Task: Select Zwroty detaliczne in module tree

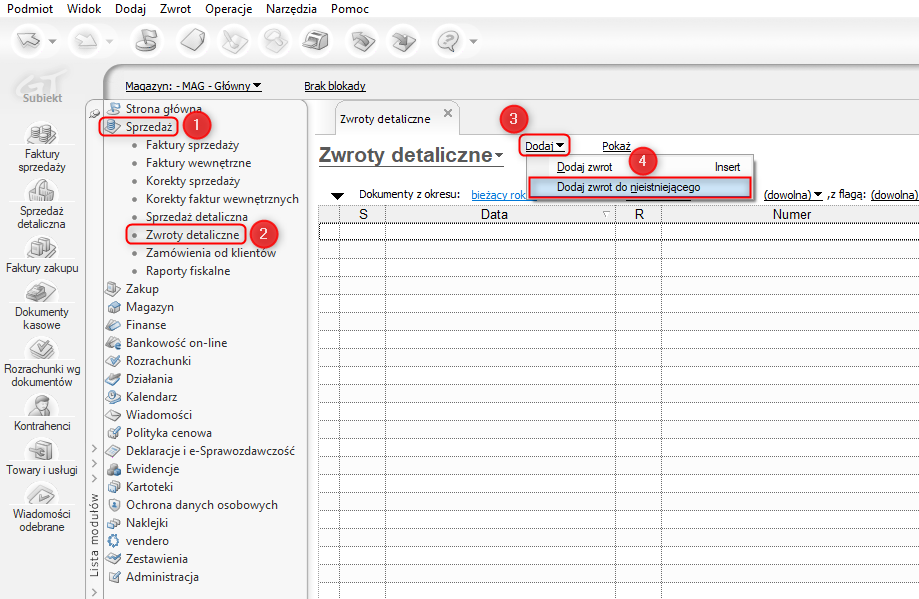Action: click(192, 235)
